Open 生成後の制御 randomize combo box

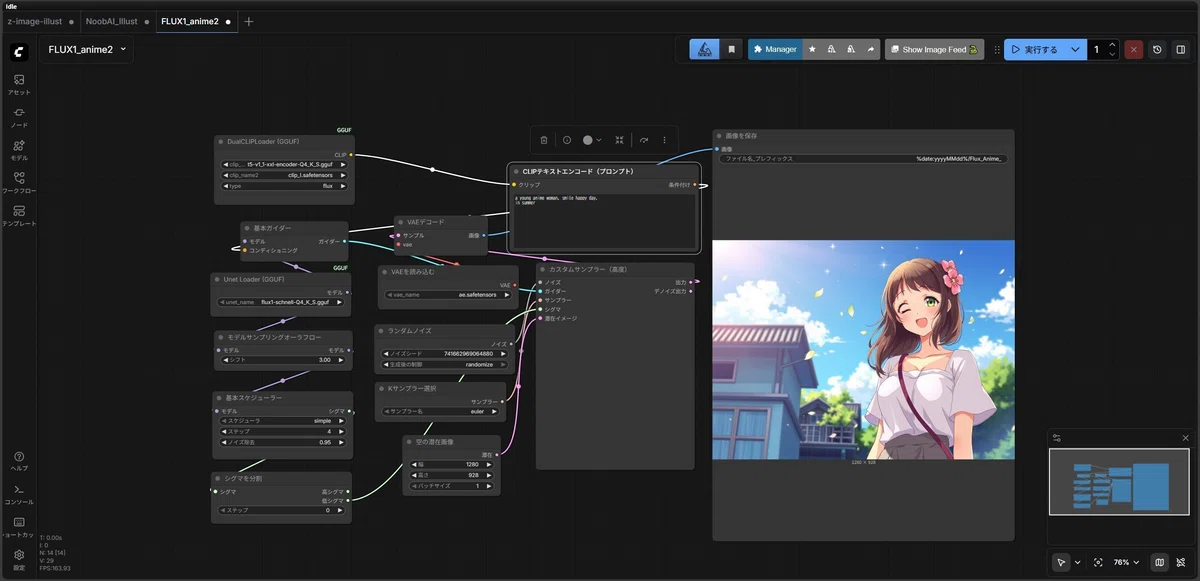(x=445, y=364)
